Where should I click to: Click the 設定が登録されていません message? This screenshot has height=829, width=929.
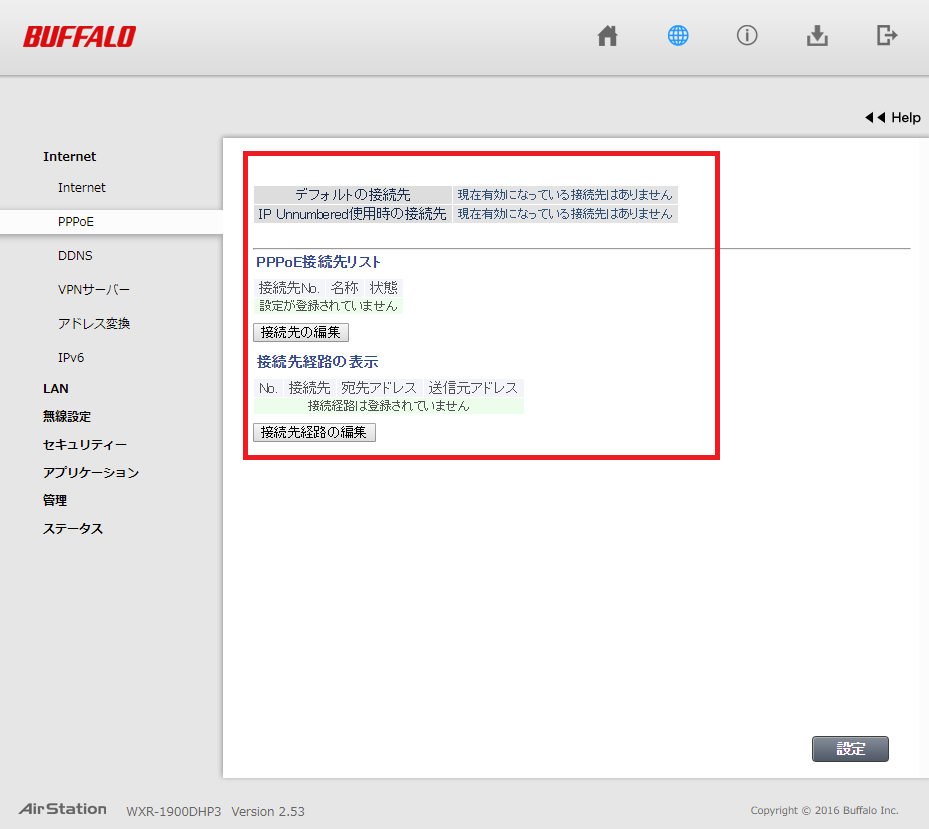pyautogui.click(x=328, y=306)
